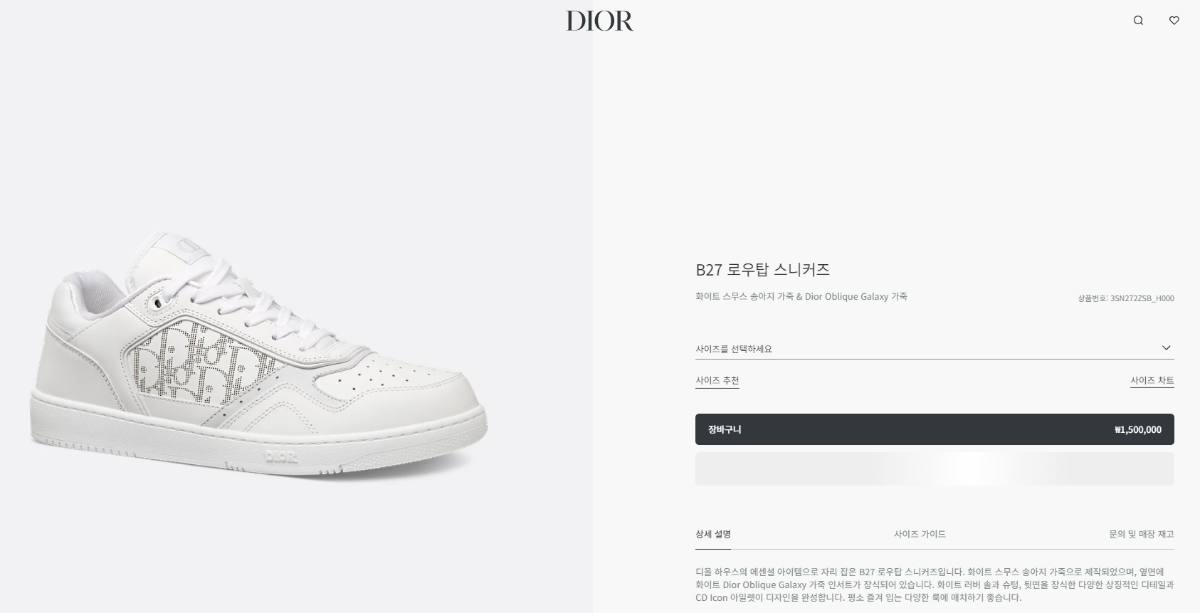
Task: Open the 사이즈 차트 link
Action: click(x=1152, y=381)
